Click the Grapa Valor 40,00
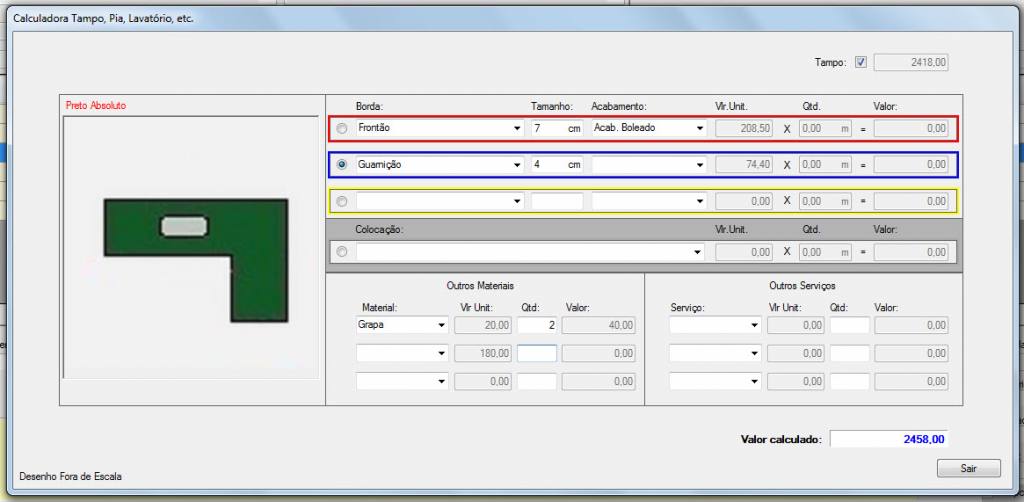 coord(598,325)
